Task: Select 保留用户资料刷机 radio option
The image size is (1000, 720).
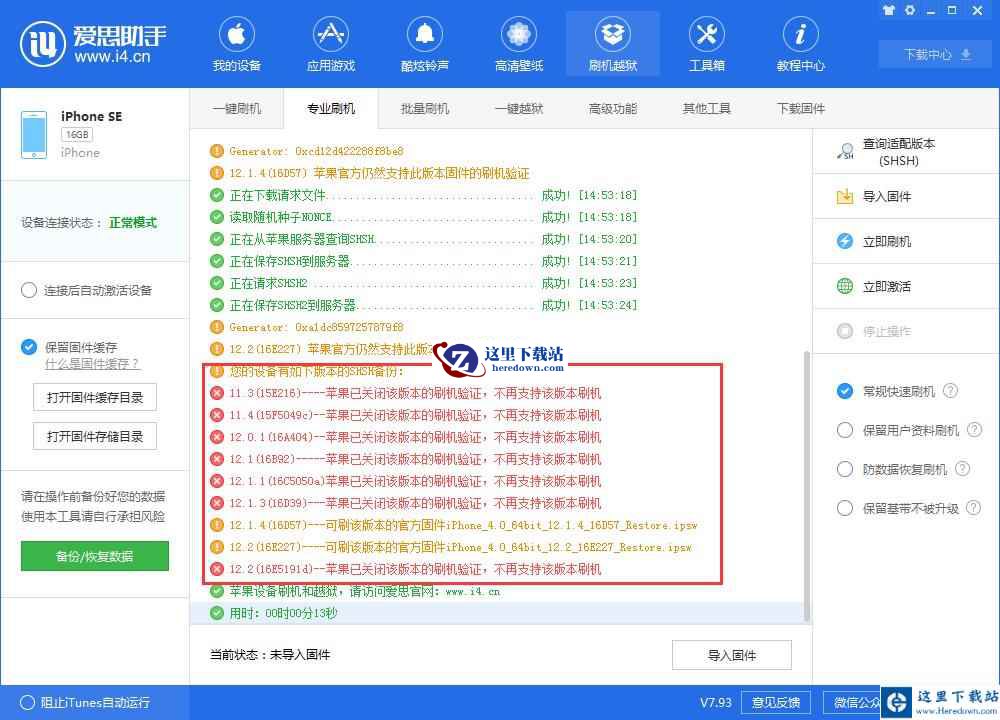Action: [x=845, y=430]
